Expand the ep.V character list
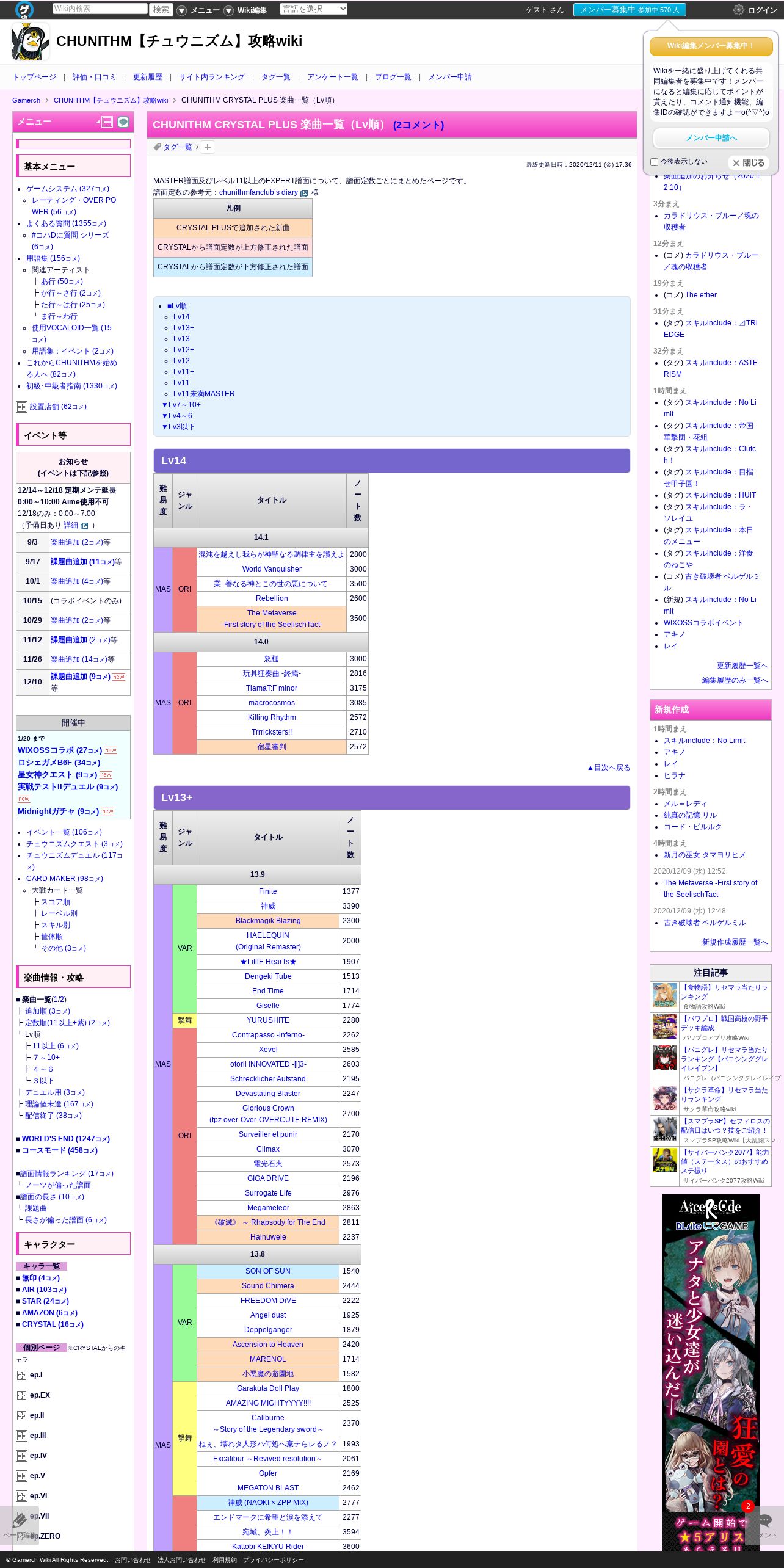The height and width of the screenshot is (1568, 784). [21, 1476]
